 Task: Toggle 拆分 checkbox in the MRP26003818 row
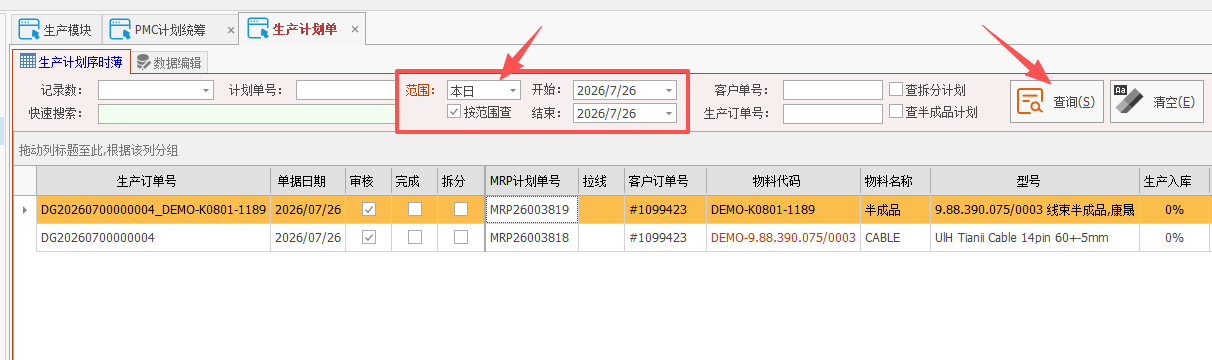(461, 237)
